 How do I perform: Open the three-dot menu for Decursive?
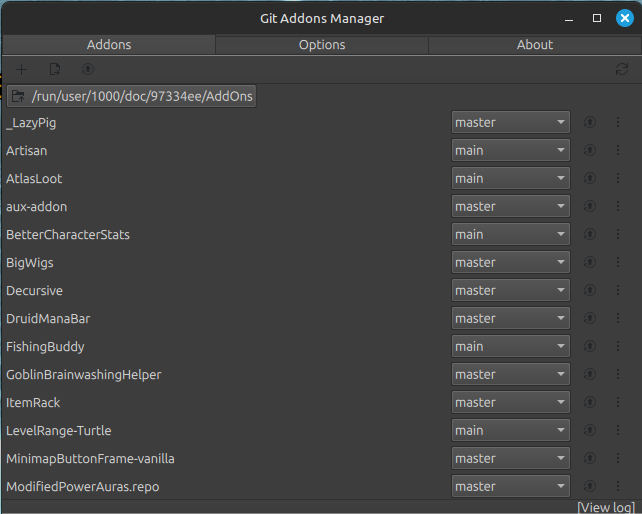coord(618,290)
